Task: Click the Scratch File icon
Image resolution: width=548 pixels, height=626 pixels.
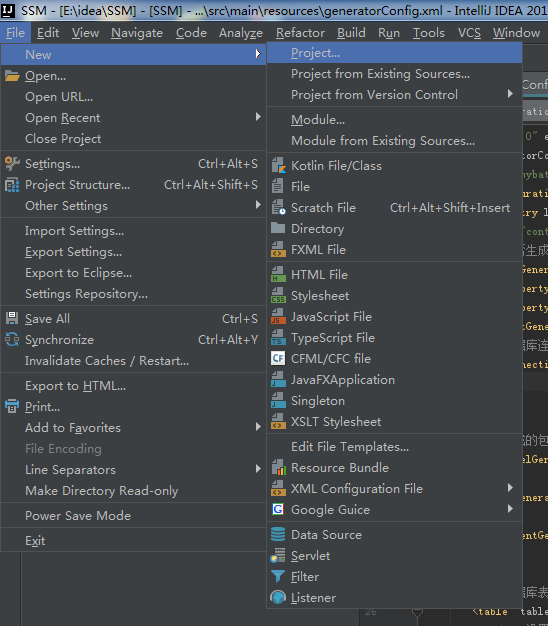Action: click(x=278, y=207)
